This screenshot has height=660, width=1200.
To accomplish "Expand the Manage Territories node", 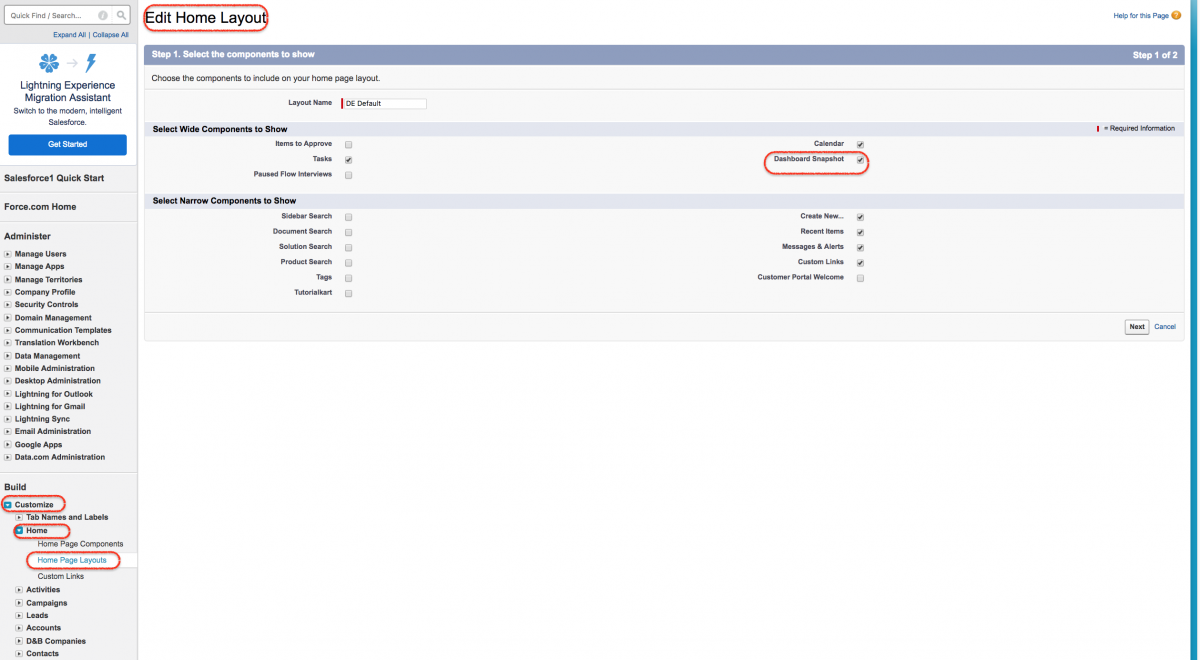I will (8, 280).
